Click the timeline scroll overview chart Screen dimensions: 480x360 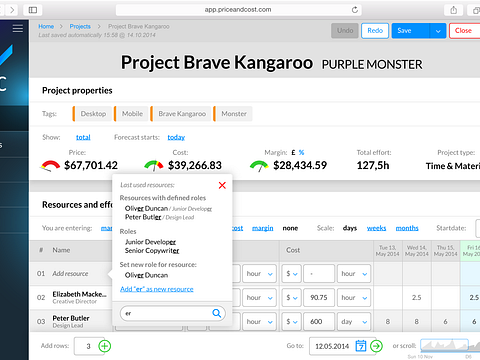click(444, 346)
